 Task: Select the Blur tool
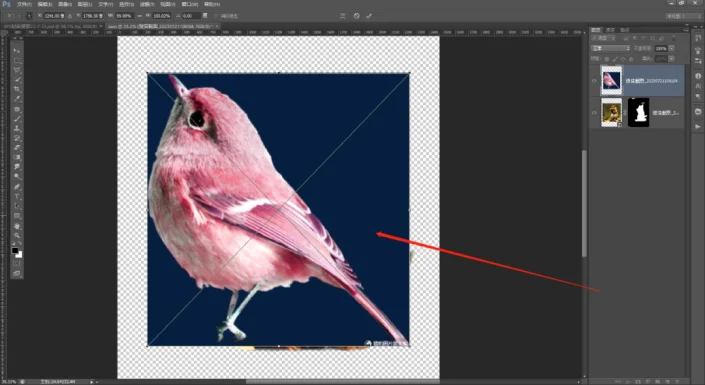(17, 167)
